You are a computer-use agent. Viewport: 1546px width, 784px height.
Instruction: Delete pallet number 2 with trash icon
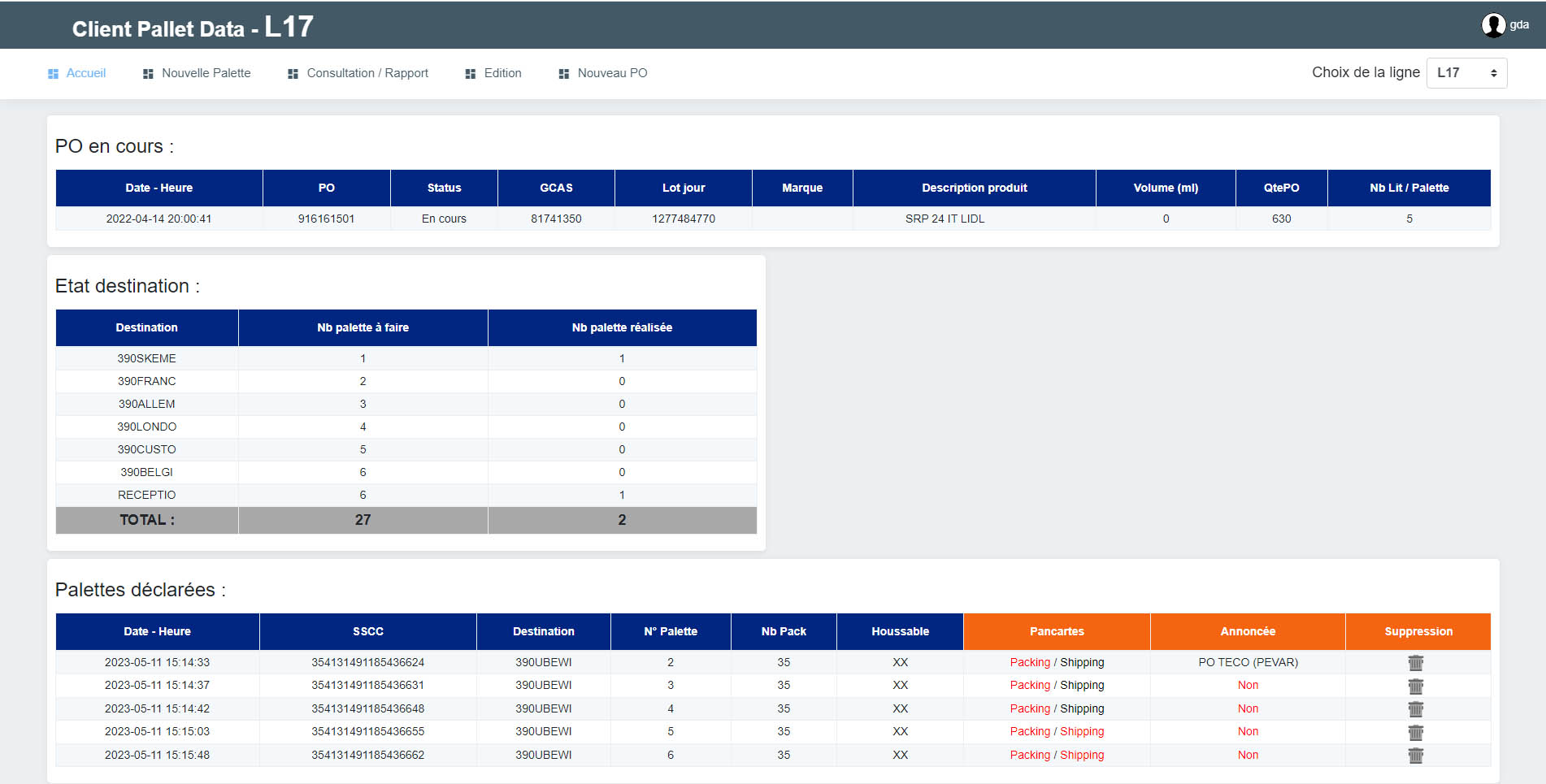pos(1415,663)
